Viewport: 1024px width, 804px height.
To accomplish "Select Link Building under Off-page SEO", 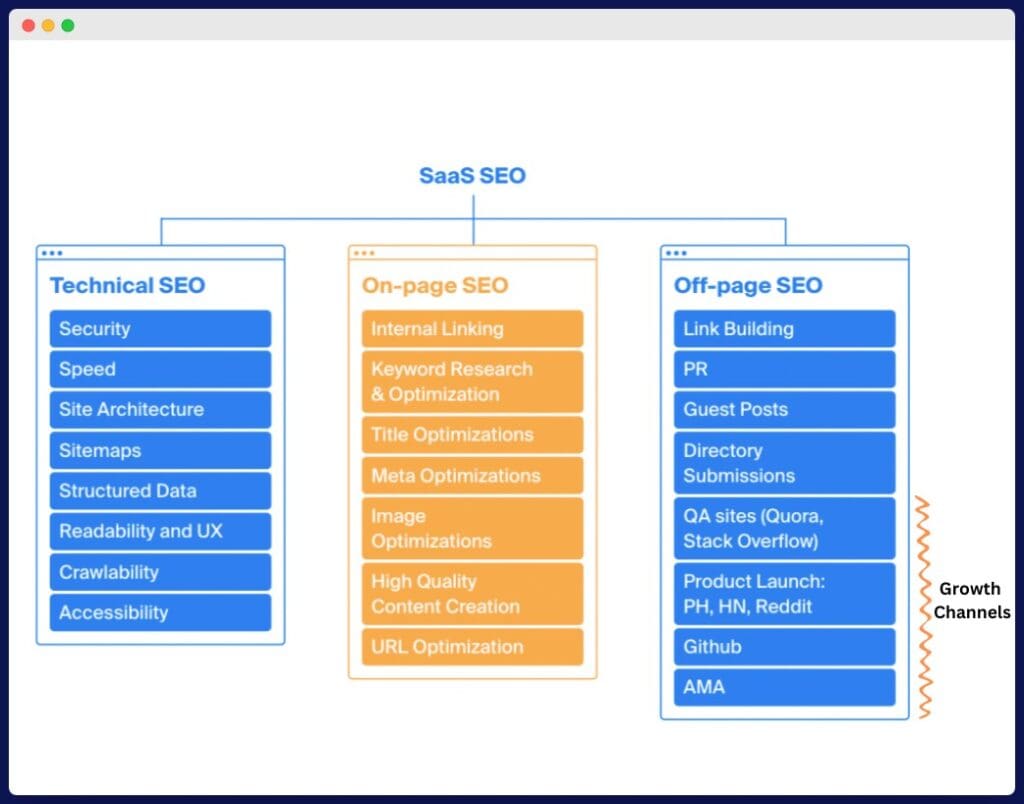I will point(784,329).
